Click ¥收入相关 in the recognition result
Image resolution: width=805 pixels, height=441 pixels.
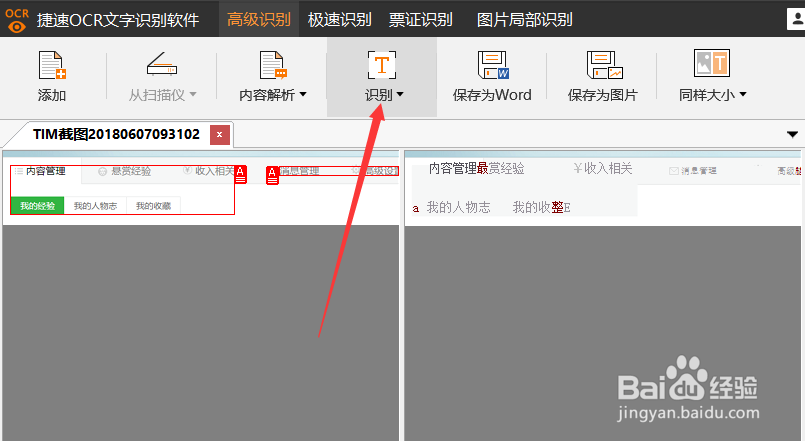(x=603, y=168)
